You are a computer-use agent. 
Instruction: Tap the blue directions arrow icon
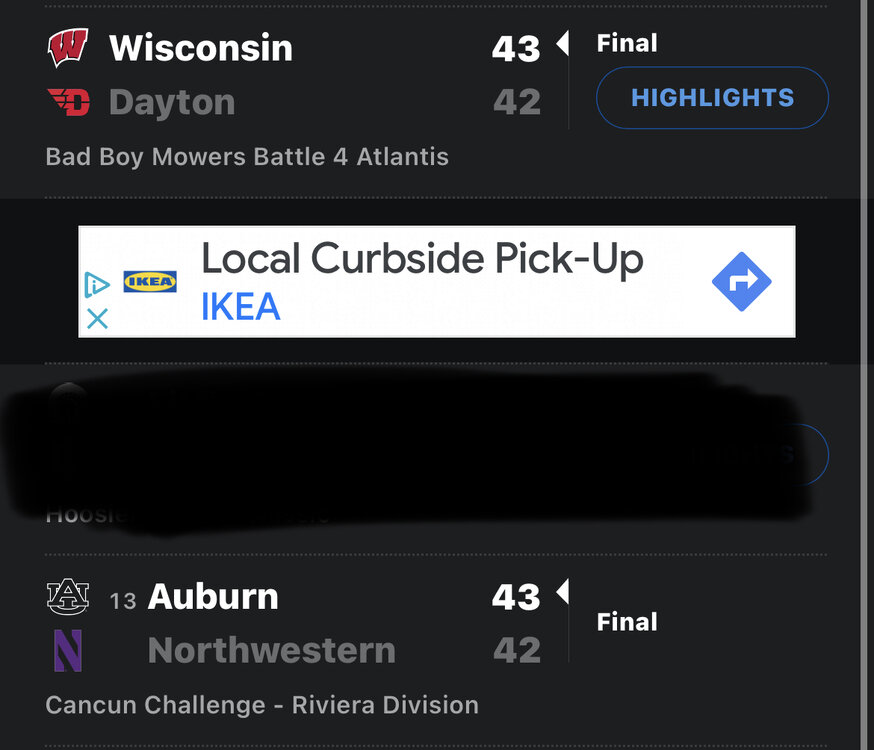tap(741, 282)
